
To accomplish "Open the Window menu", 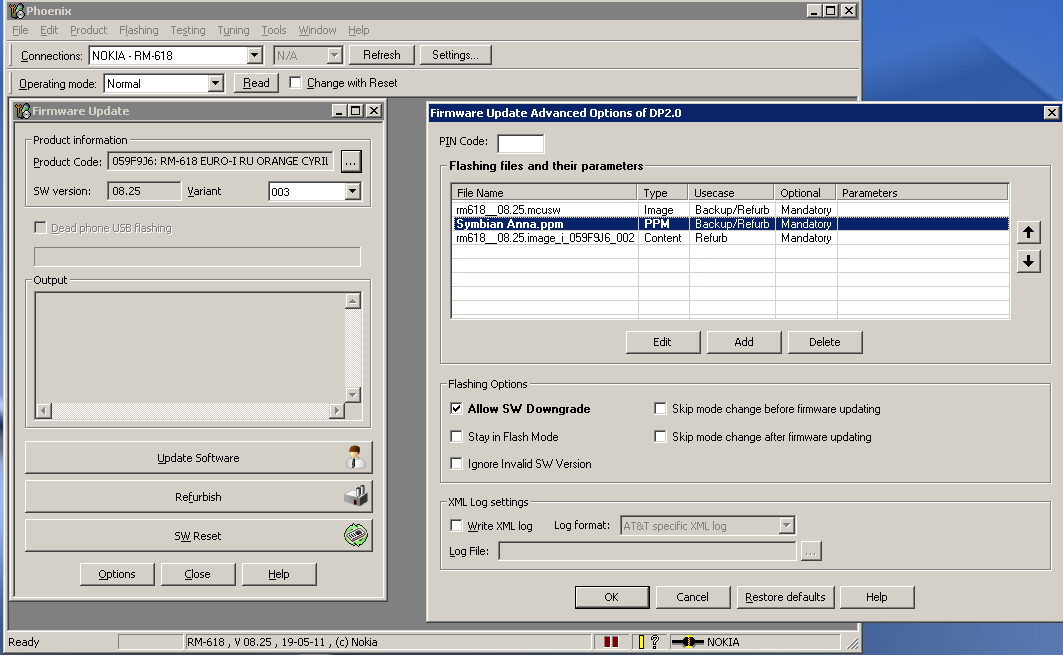I will [317, 30].
